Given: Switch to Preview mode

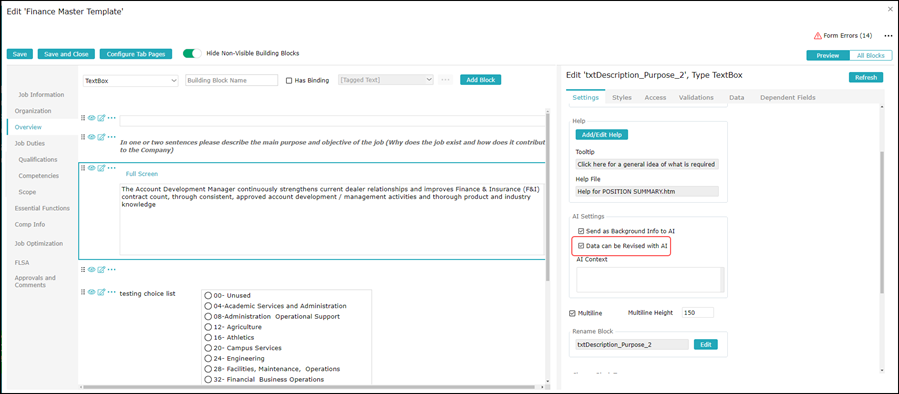Looking at the screenshot, I should click(x=828, y=56).
